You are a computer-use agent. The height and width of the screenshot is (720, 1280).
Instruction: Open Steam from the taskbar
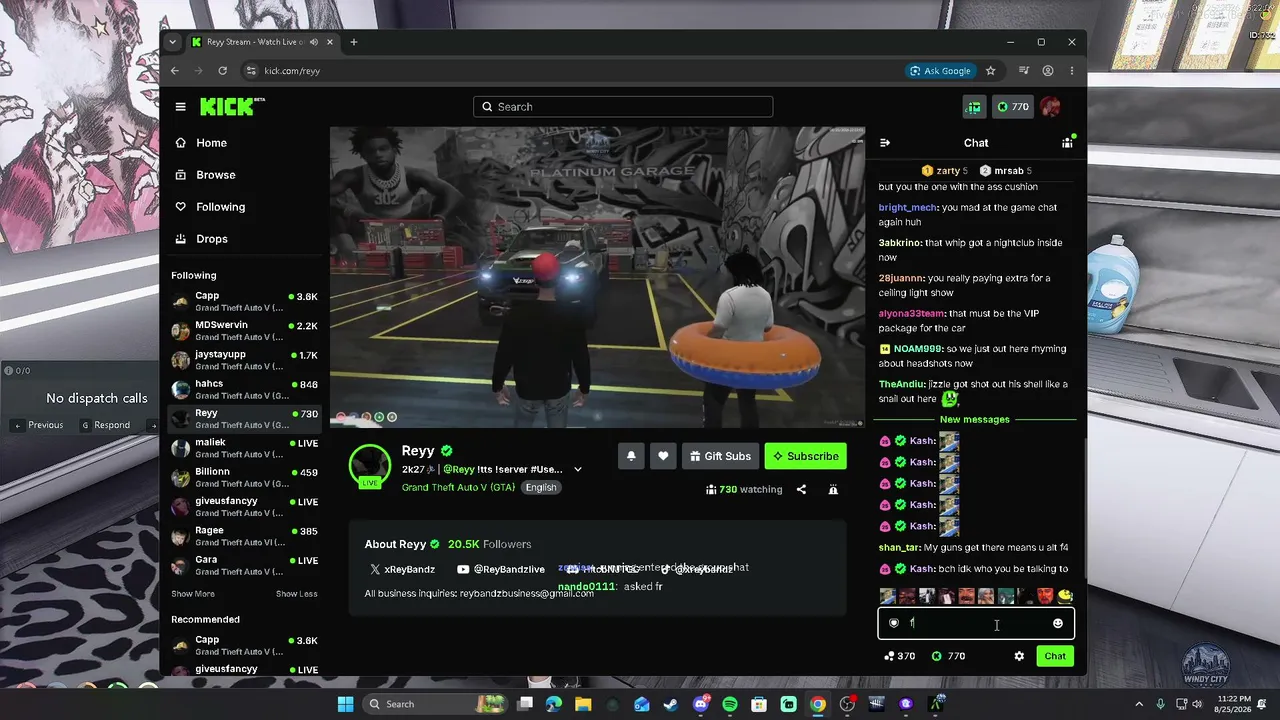click(x=671, y=704)
